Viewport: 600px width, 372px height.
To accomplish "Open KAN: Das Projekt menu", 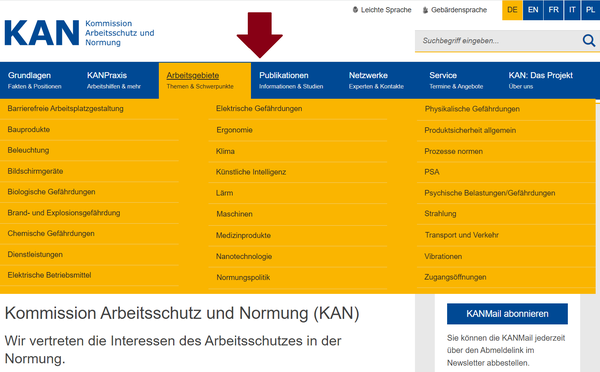I will [x=540, y=80].
